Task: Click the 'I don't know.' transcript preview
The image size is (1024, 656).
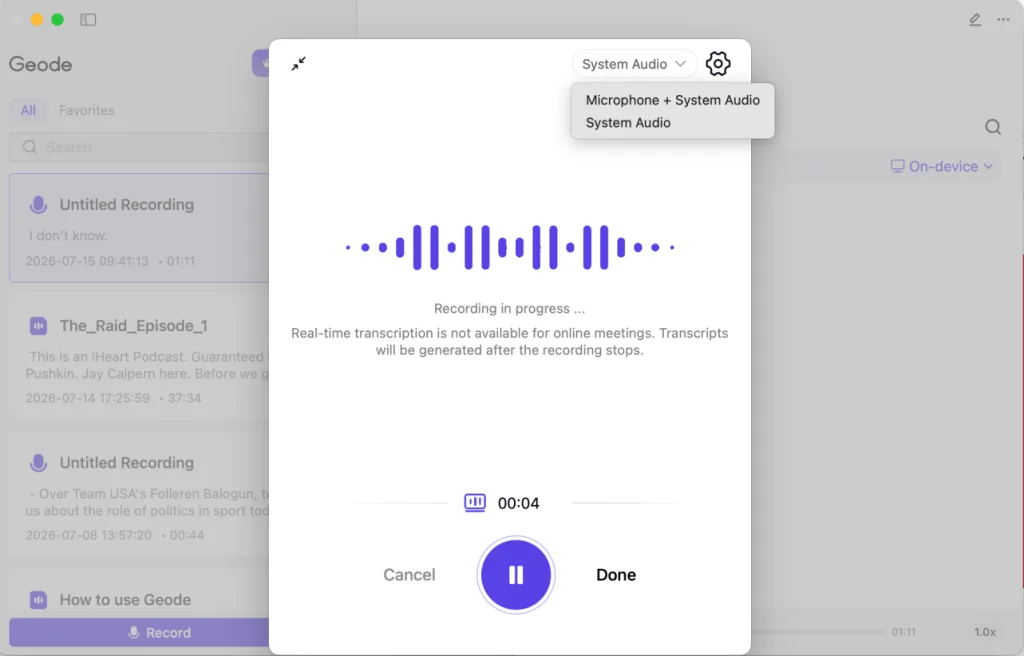Action: [69, 235]
